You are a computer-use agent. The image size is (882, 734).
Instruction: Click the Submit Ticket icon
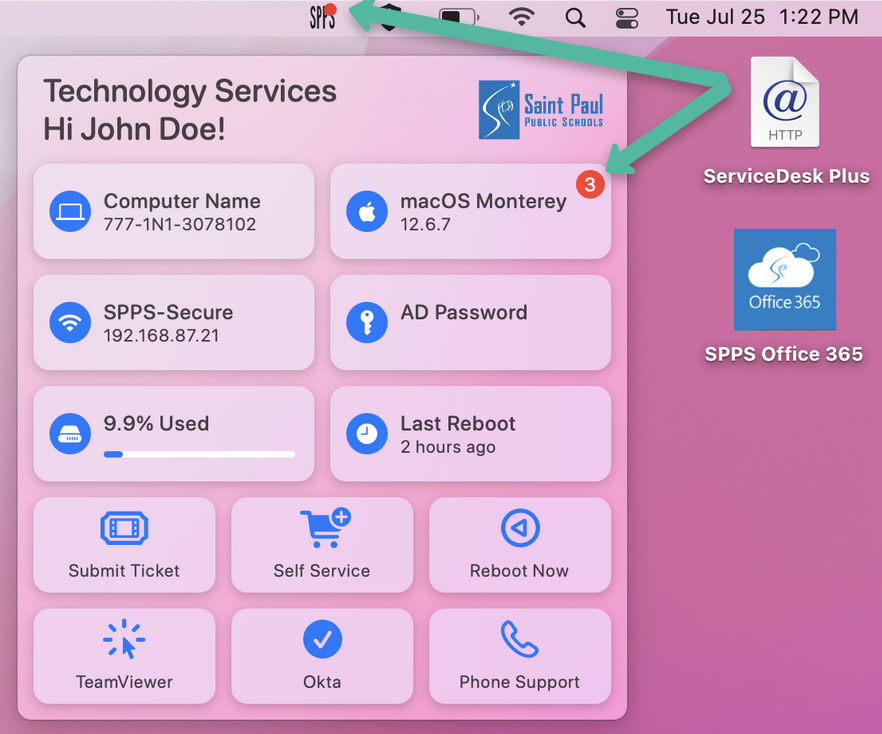(x=124, y=528)
